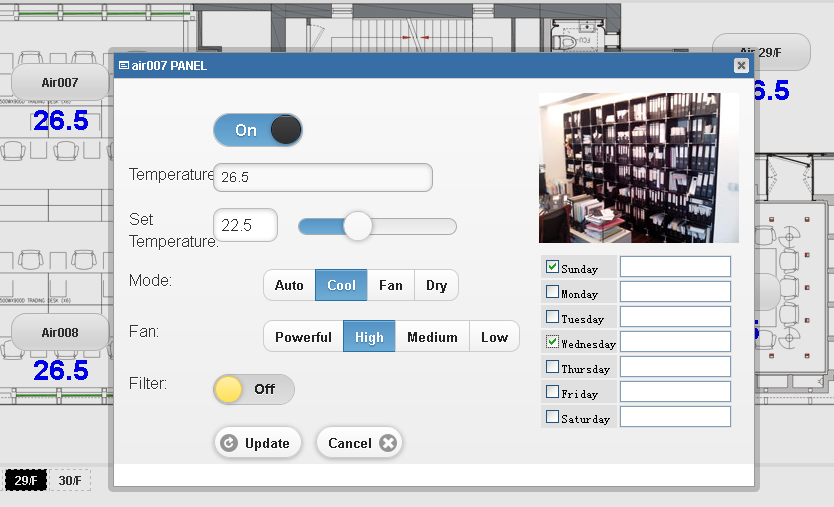
Task: Choose Dry mode
Action: coord(436,285)
